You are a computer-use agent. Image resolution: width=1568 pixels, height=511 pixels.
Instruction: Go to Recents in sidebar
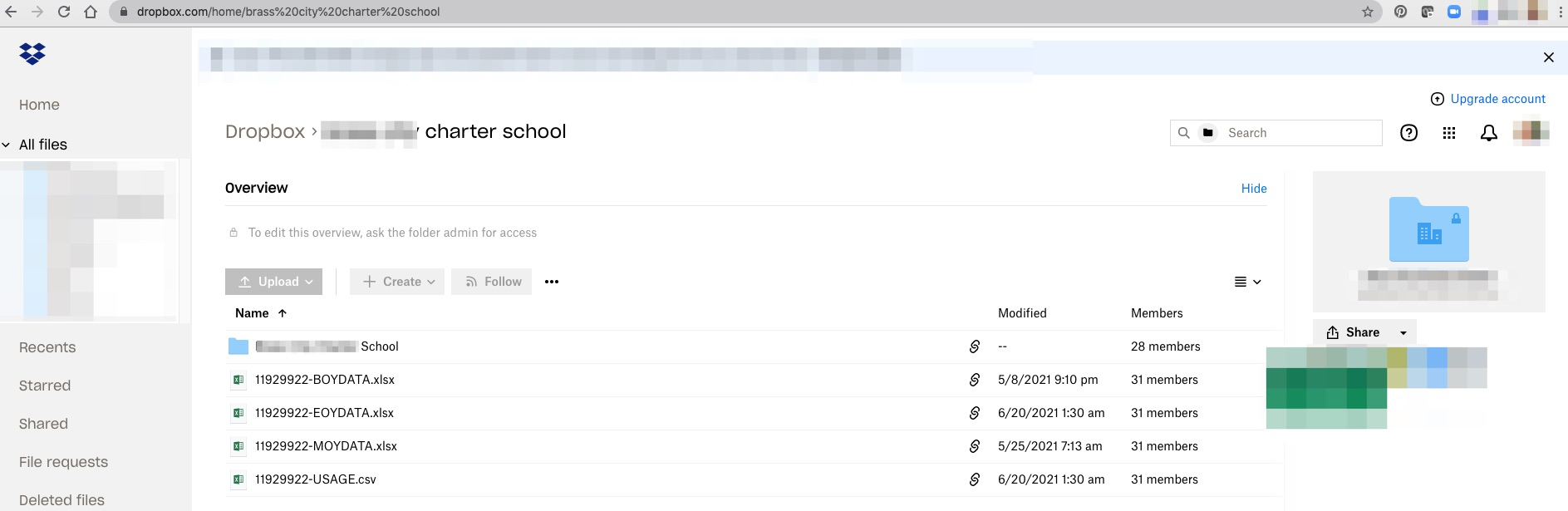point(47,347)
